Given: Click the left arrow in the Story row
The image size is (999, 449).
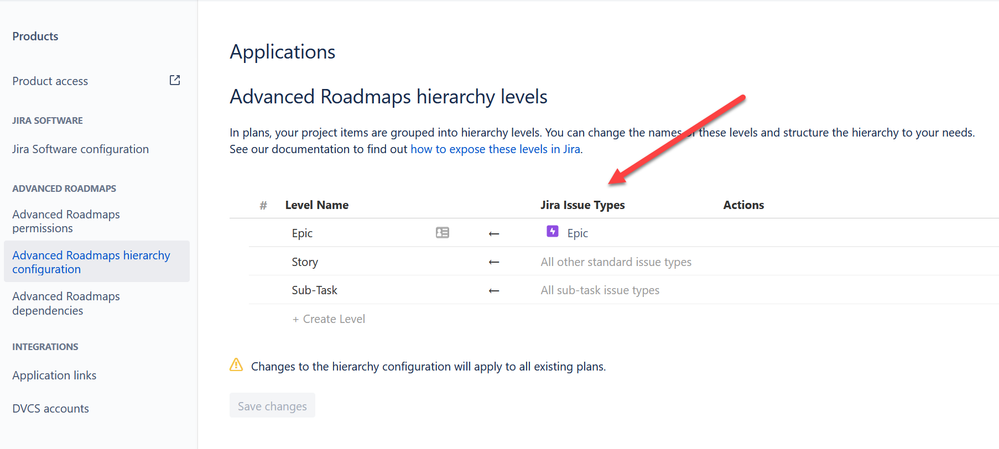Looking at the screenshot, I should pos(494,262).
